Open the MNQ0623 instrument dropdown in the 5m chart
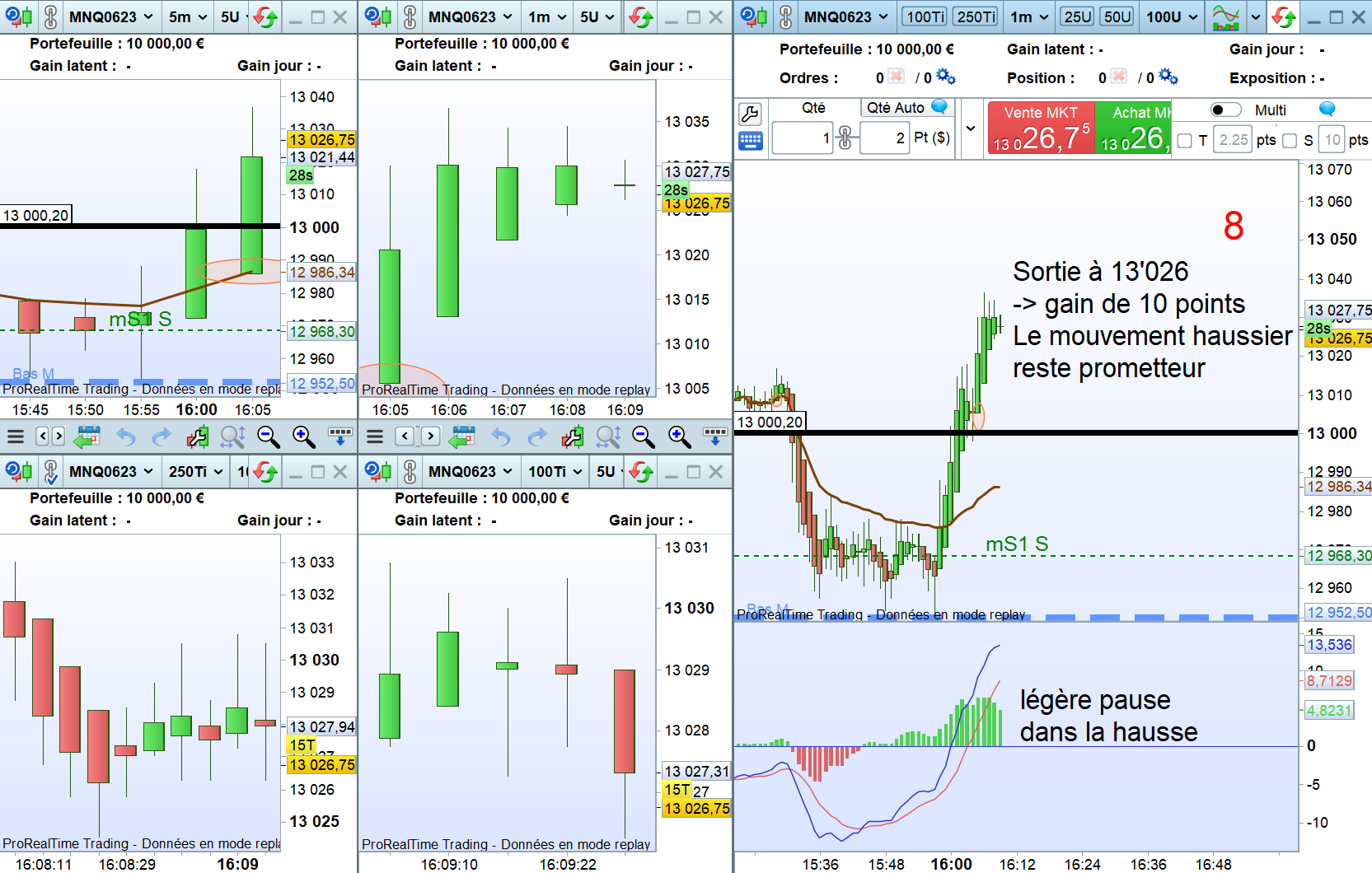This screenshot has width=1372, height=873. point(111,16)
